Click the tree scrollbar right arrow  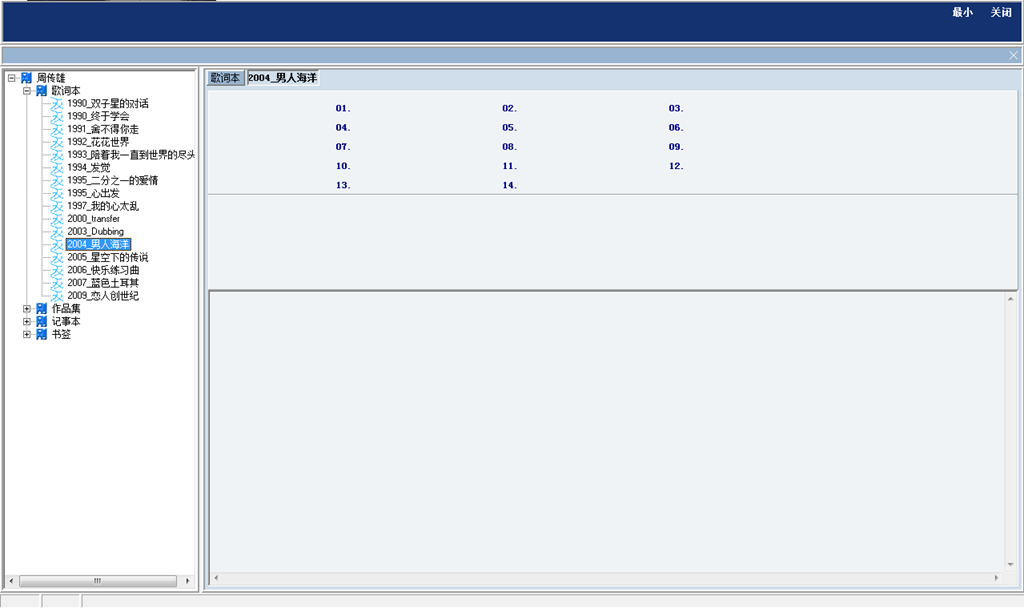[187, 581]
